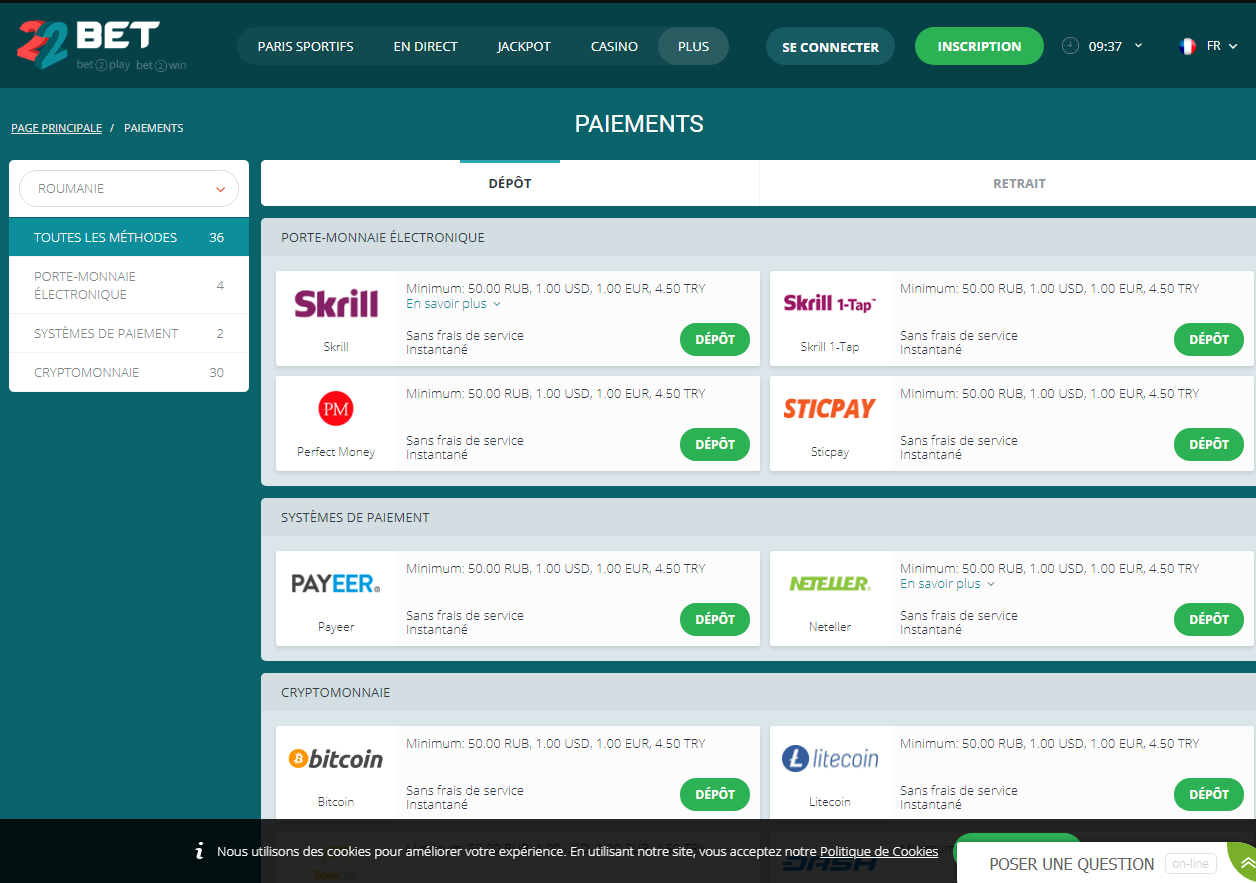Click the Sticpay logo

pos(829,408)
